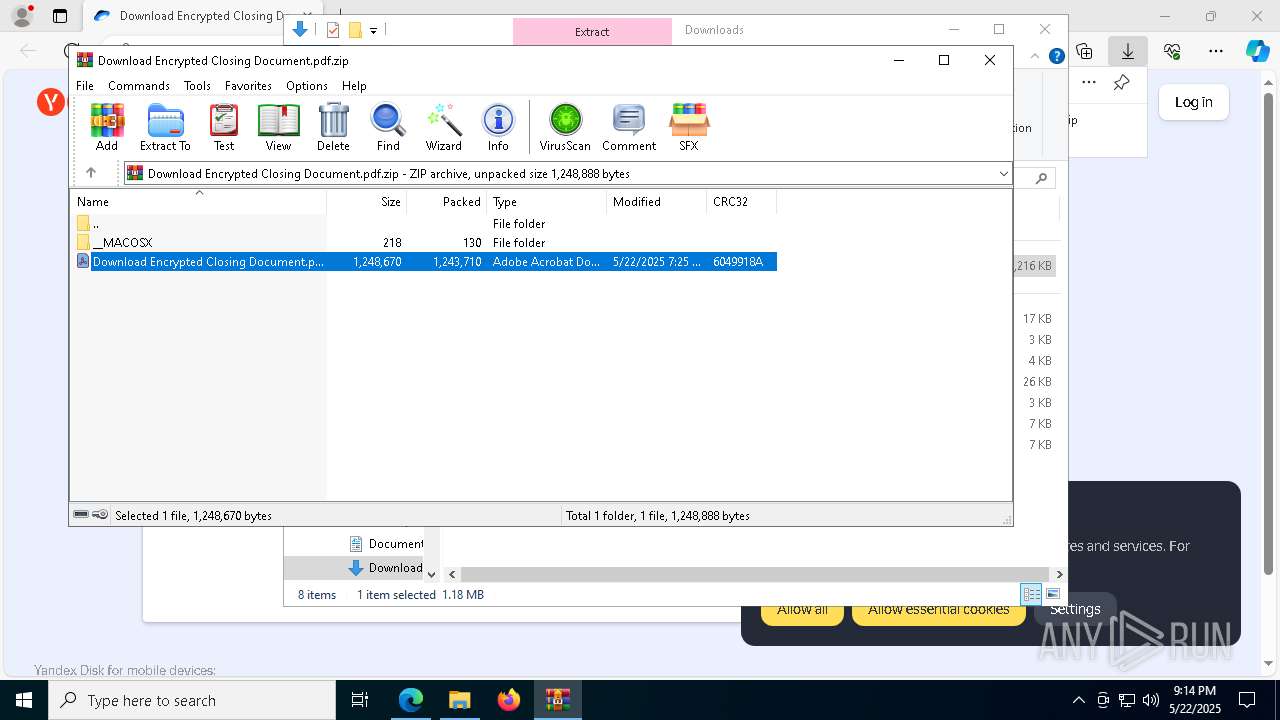1280x720 pixels.
Task: Open Task View on taskbar
Action: [x=360, y=700]
